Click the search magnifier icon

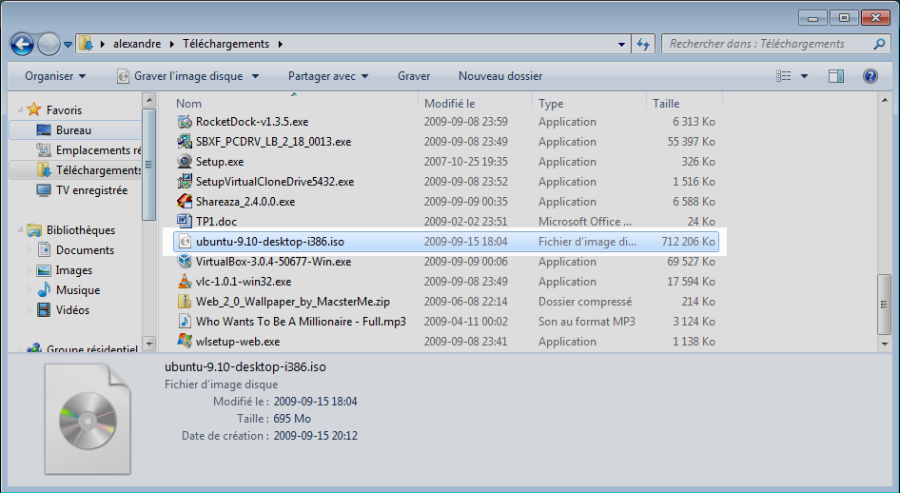879,44
